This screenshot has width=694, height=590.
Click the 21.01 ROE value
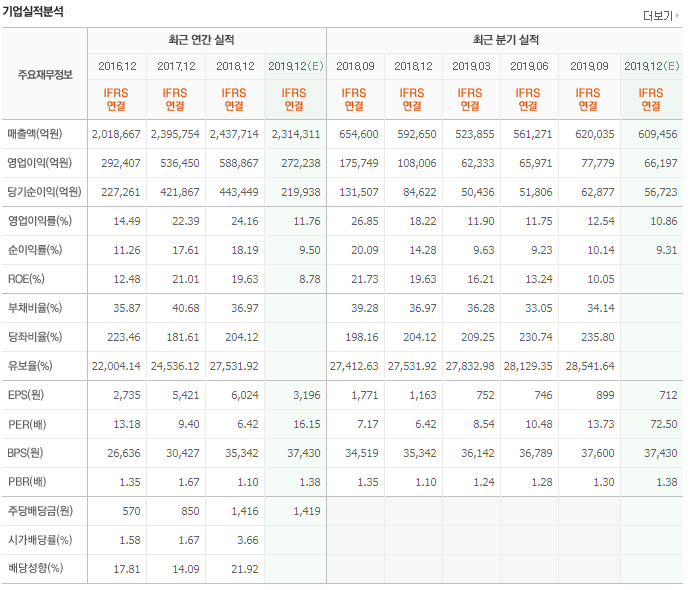click(x=186, y=279)
